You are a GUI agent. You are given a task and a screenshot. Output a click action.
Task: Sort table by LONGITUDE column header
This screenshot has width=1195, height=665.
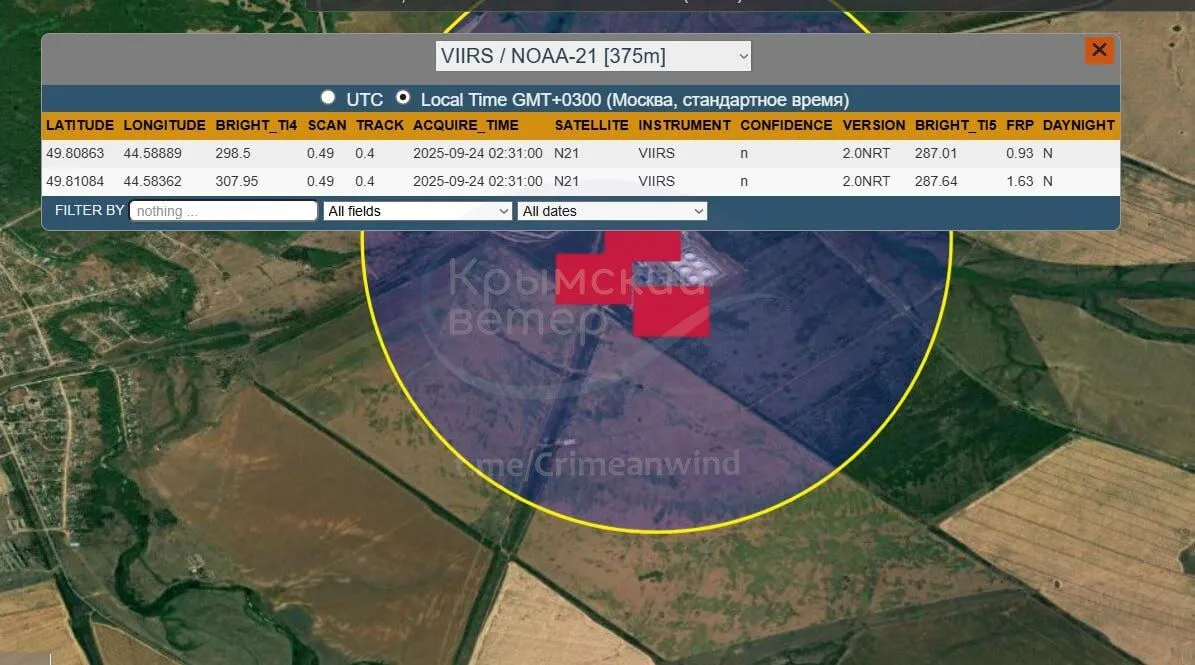point(164,126)
